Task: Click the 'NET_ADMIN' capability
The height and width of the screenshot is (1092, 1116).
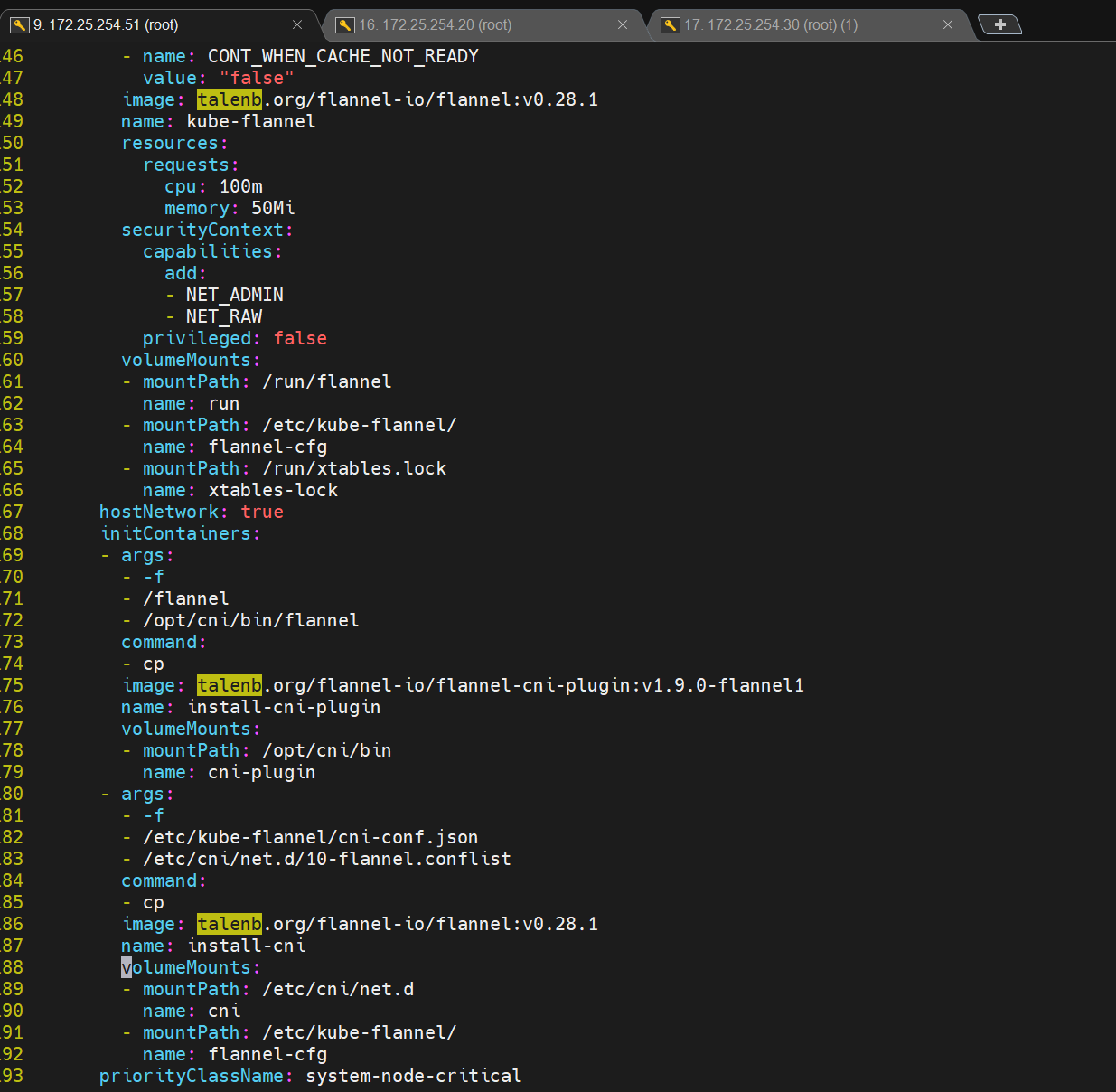Action: pos(235,295)
